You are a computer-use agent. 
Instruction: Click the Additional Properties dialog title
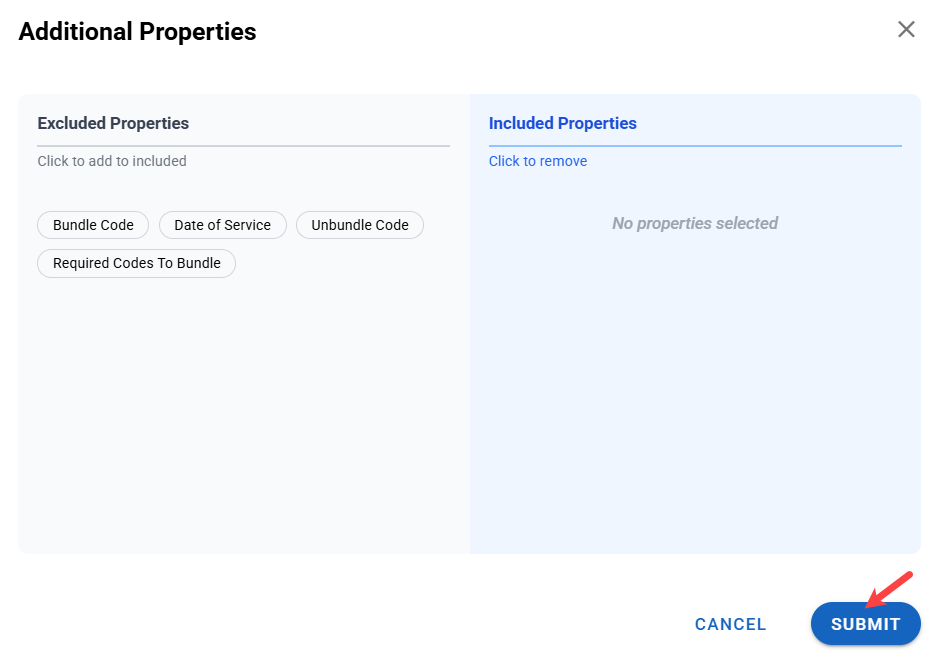[137, 32]
